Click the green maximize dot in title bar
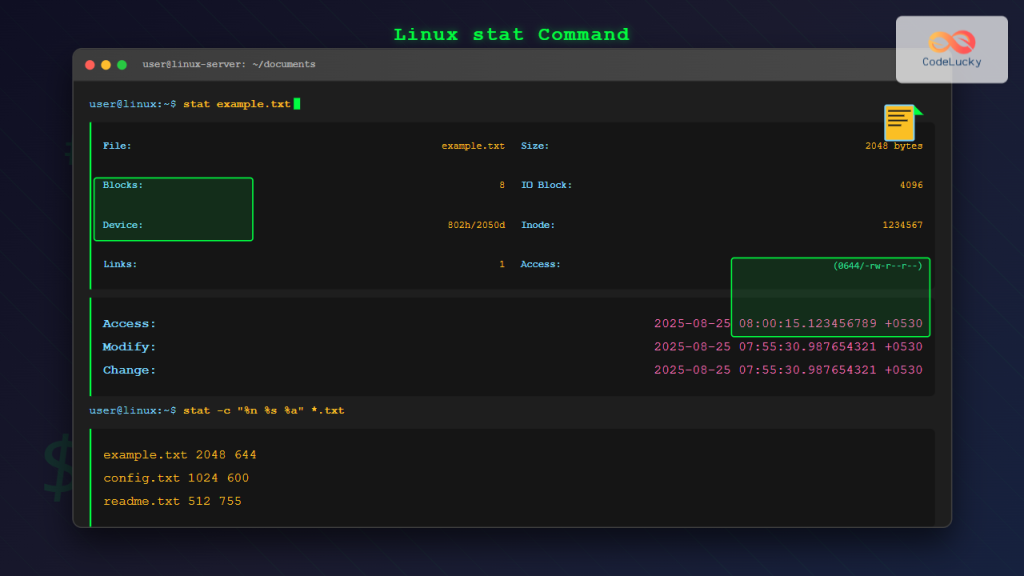1024x576 pixels. 122,65
